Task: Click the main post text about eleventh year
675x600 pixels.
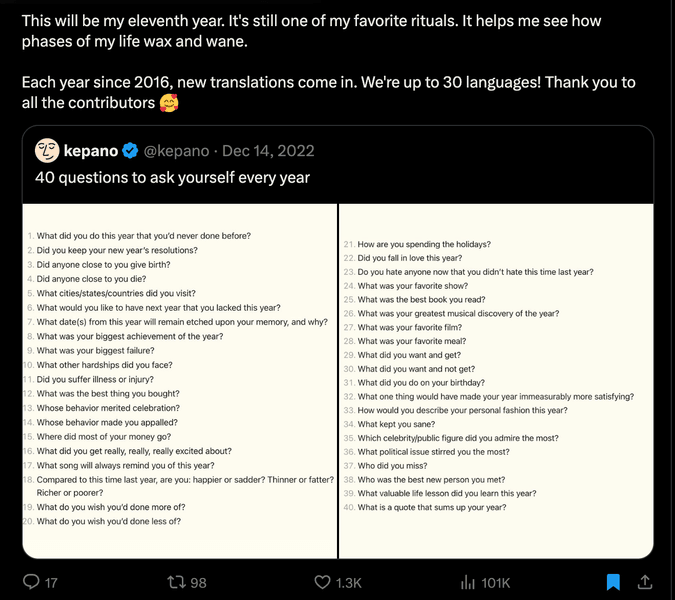Action: click(311, 31)
